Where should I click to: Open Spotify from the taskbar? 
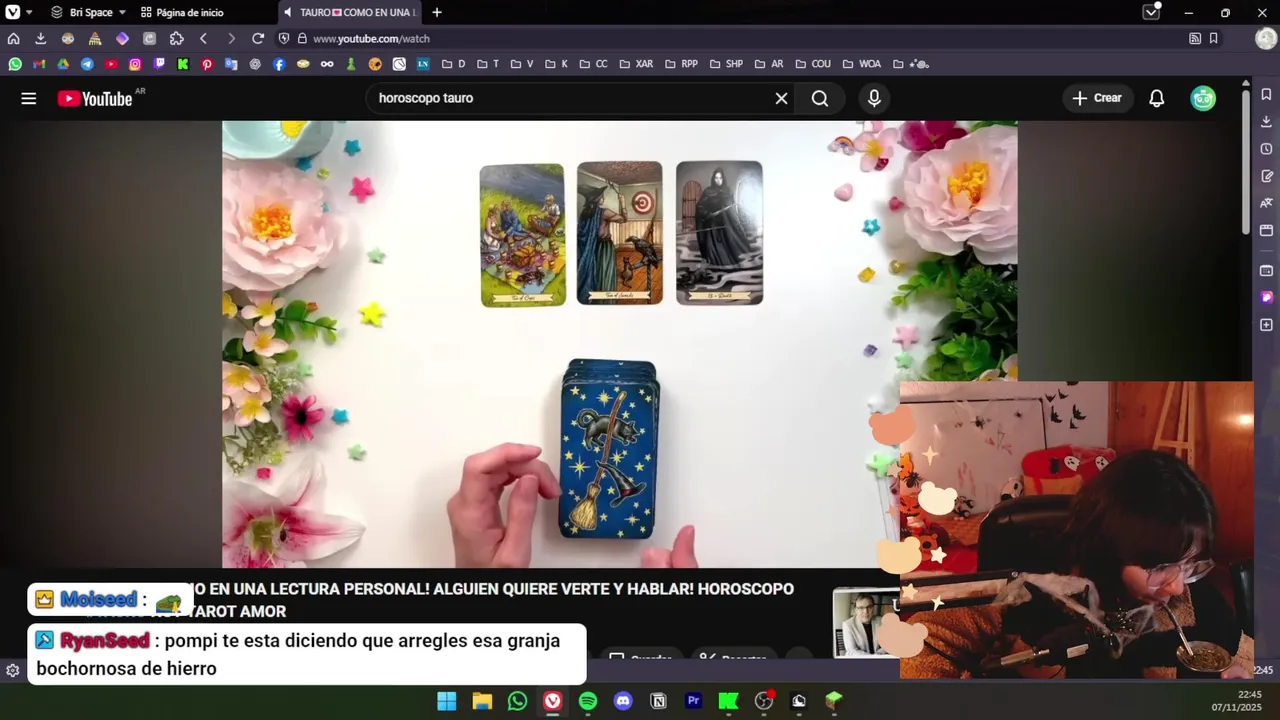588,701
